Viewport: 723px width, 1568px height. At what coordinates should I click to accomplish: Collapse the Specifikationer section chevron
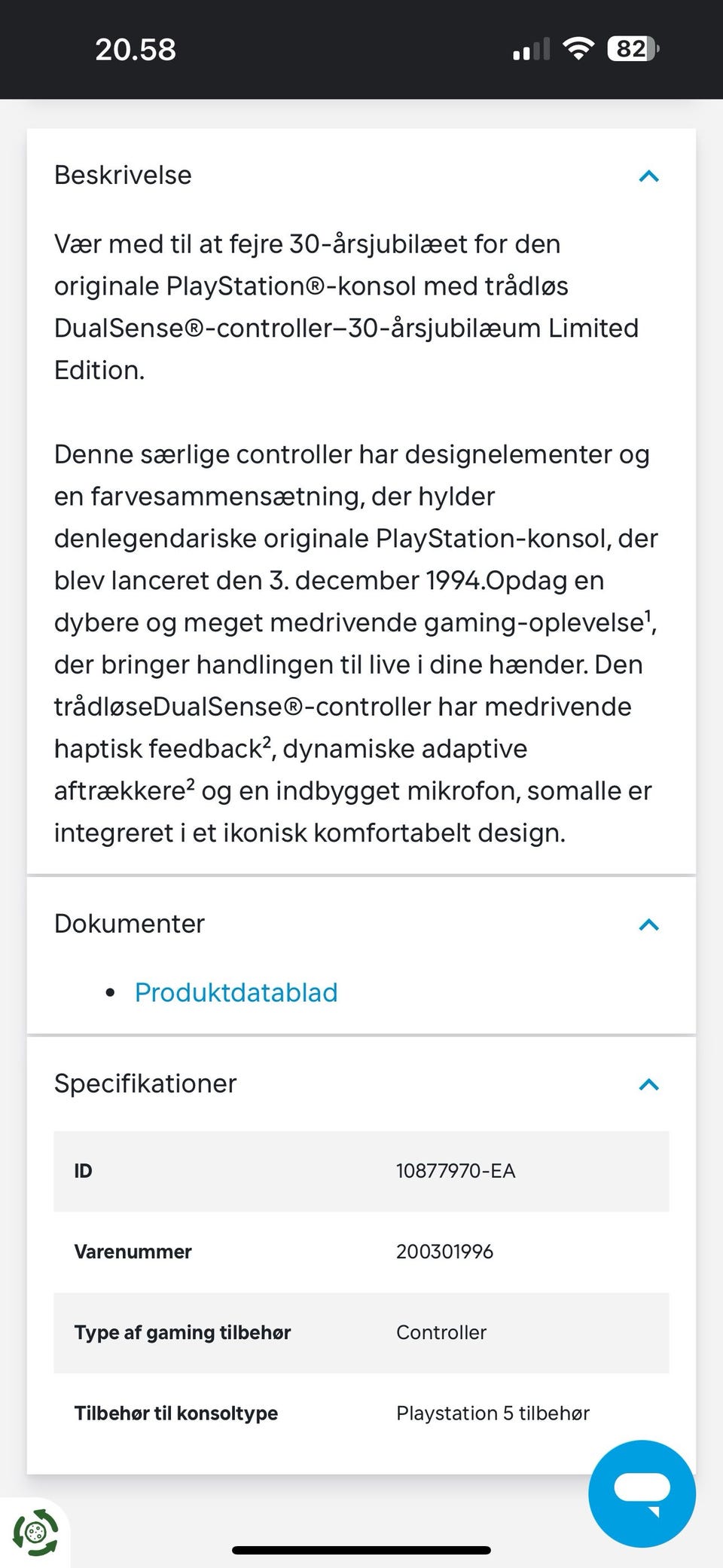648,1084
